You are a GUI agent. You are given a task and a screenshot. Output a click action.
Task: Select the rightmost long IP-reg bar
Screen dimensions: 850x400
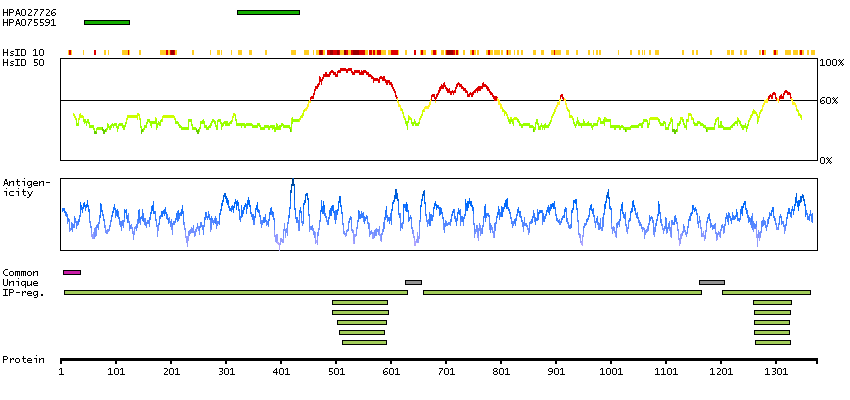click(766, 292)
